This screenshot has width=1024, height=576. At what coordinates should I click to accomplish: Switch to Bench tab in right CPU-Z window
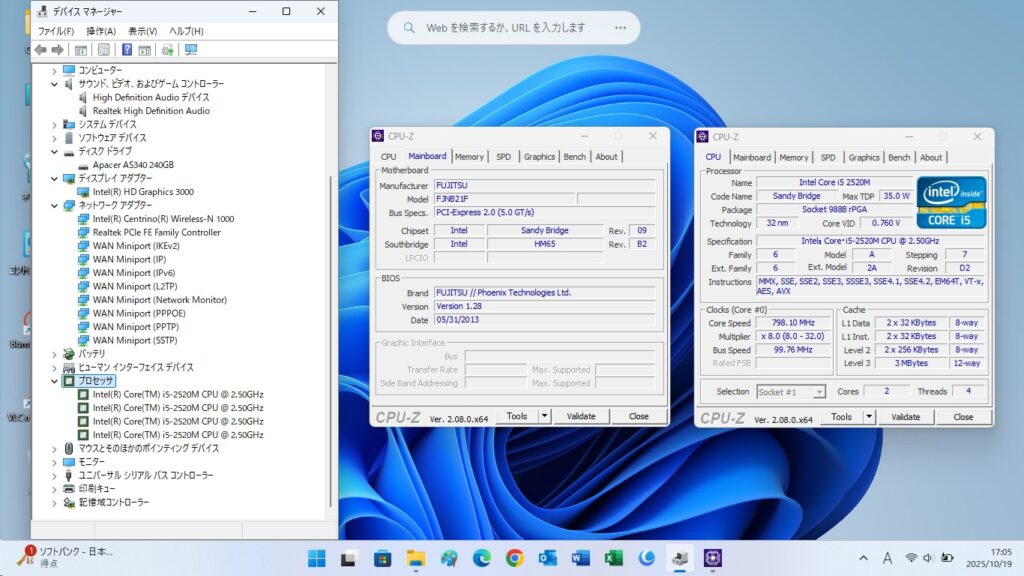(899, 157)
